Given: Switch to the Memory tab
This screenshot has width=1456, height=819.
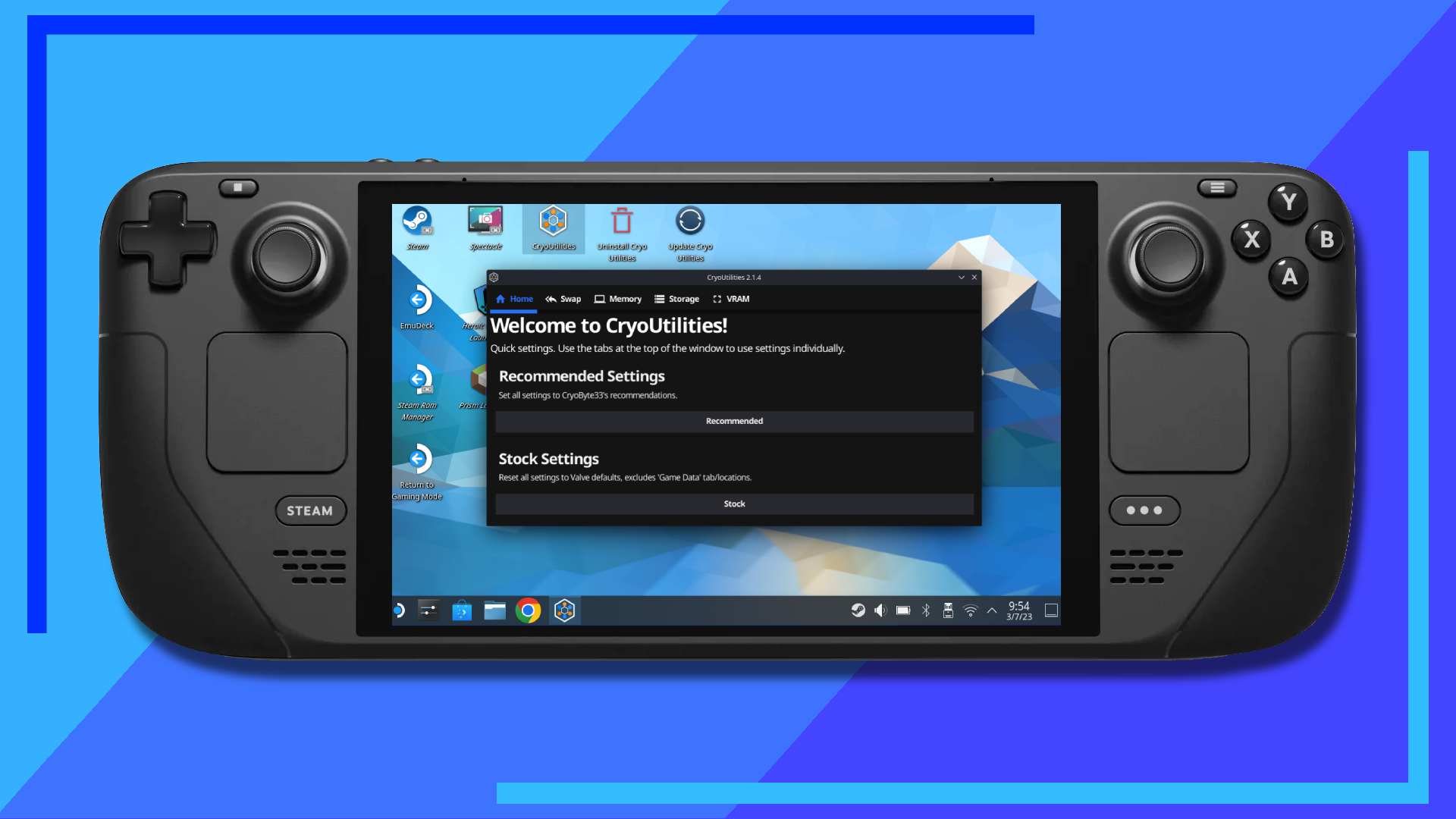Looking at the screenshot, I should pyautogui.click(x=618, y=299).
